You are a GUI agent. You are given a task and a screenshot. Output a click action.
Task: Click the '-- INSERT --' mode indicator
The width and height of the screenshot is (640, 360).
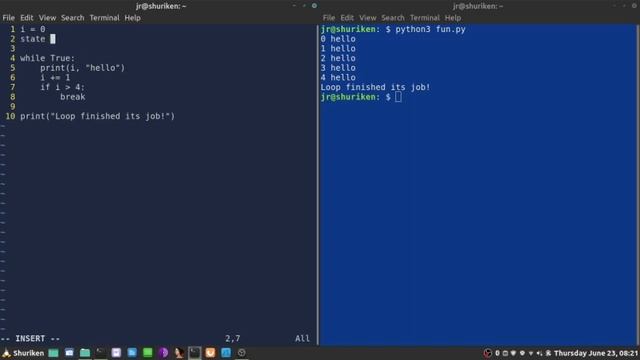point(31,339)
